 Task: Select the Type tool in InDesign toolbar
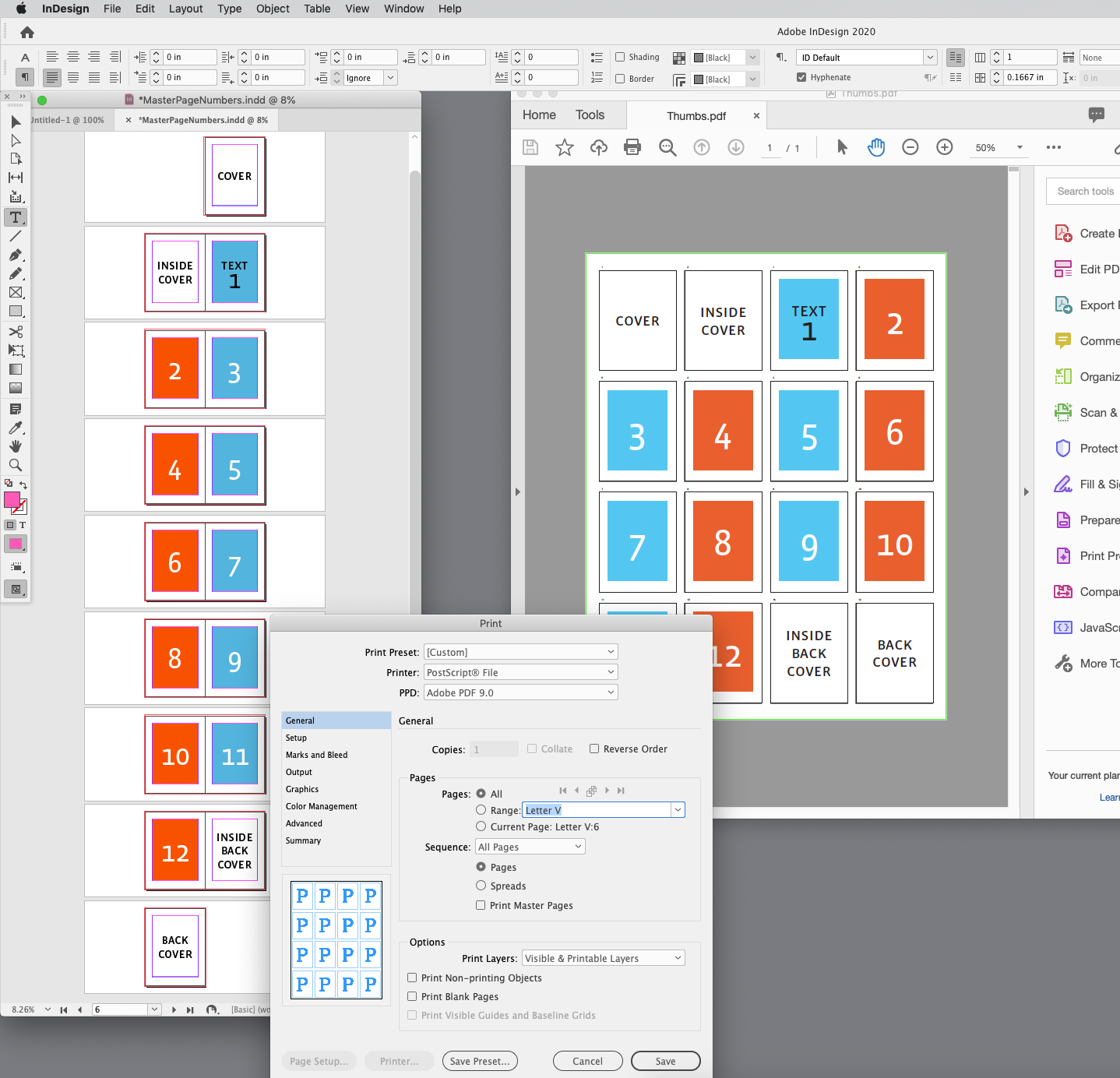(x=16, y=217)
